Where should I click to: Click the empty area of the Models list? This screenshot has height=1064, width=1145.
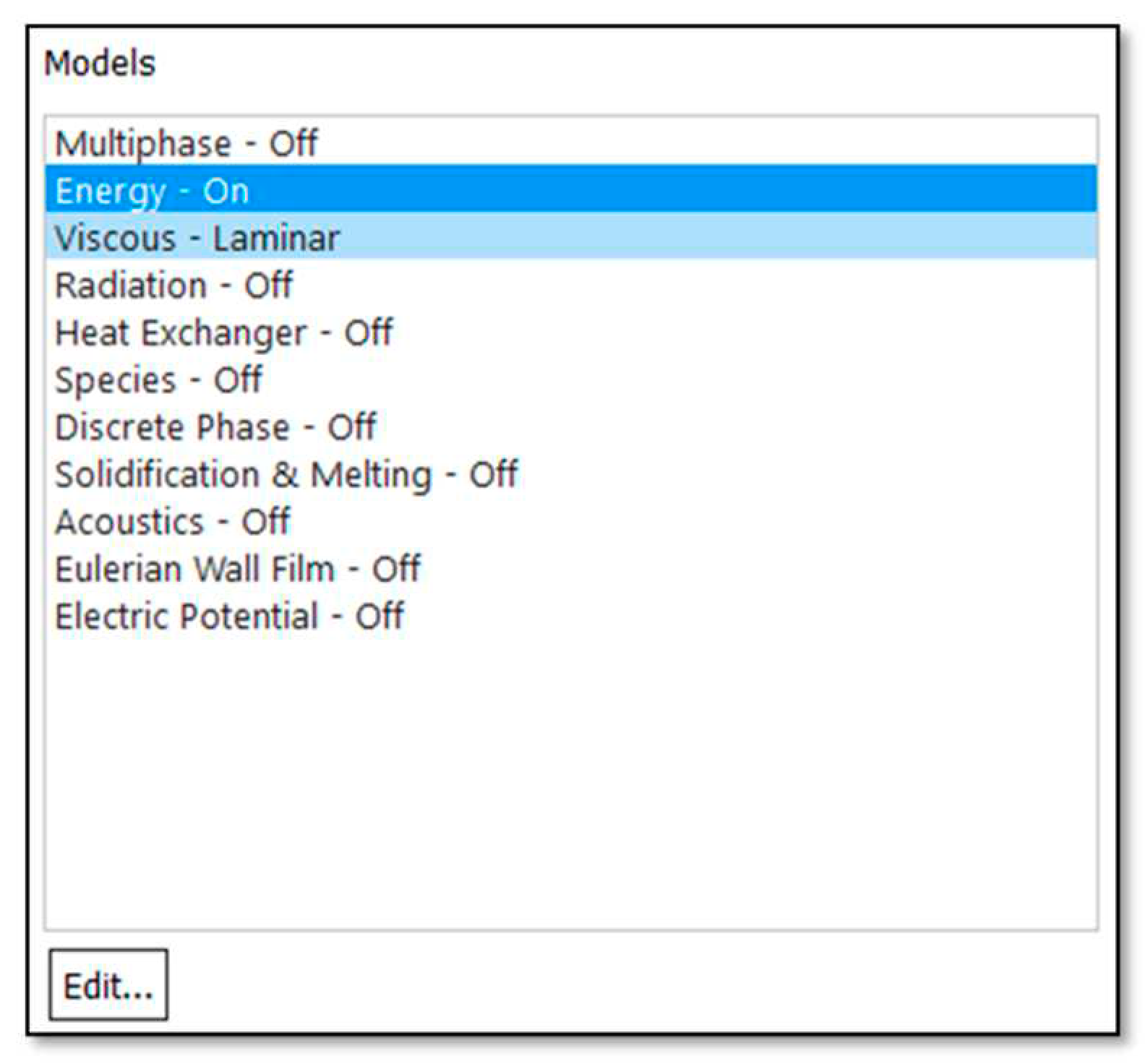tap(571, 781)
